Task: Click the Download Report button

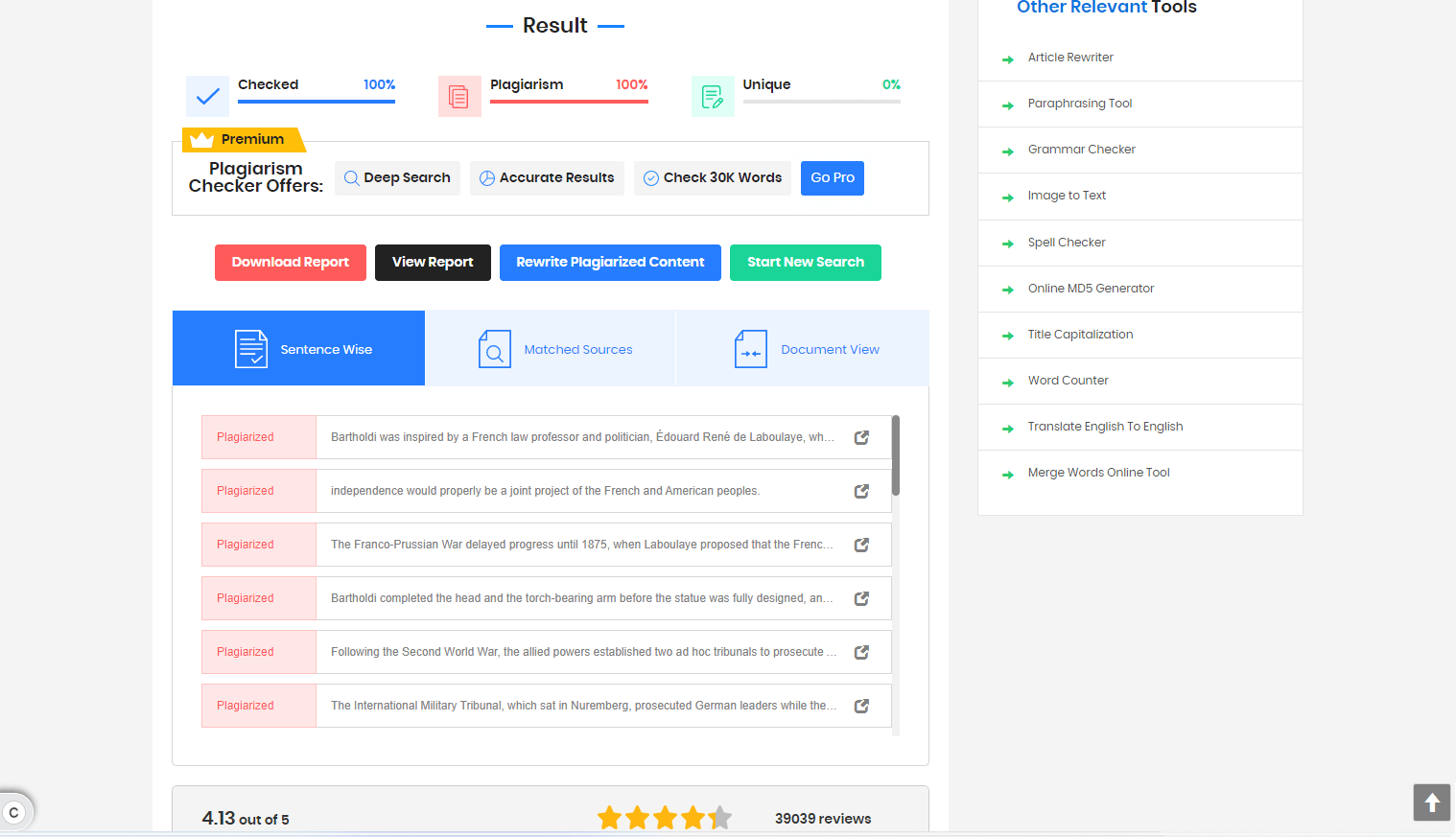Action: click(291, 263)
